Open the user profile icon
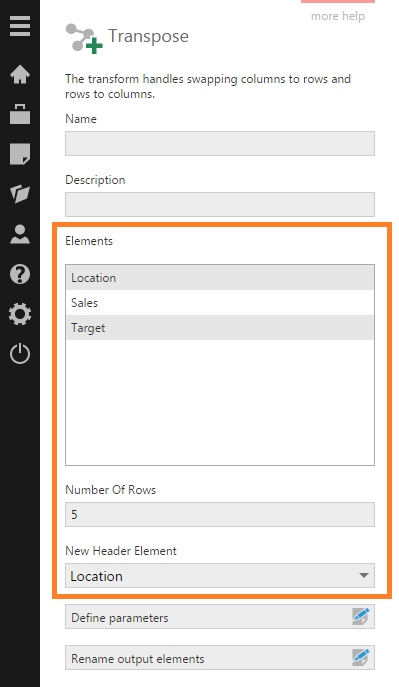399x687 pixels. tap(20, 234)
